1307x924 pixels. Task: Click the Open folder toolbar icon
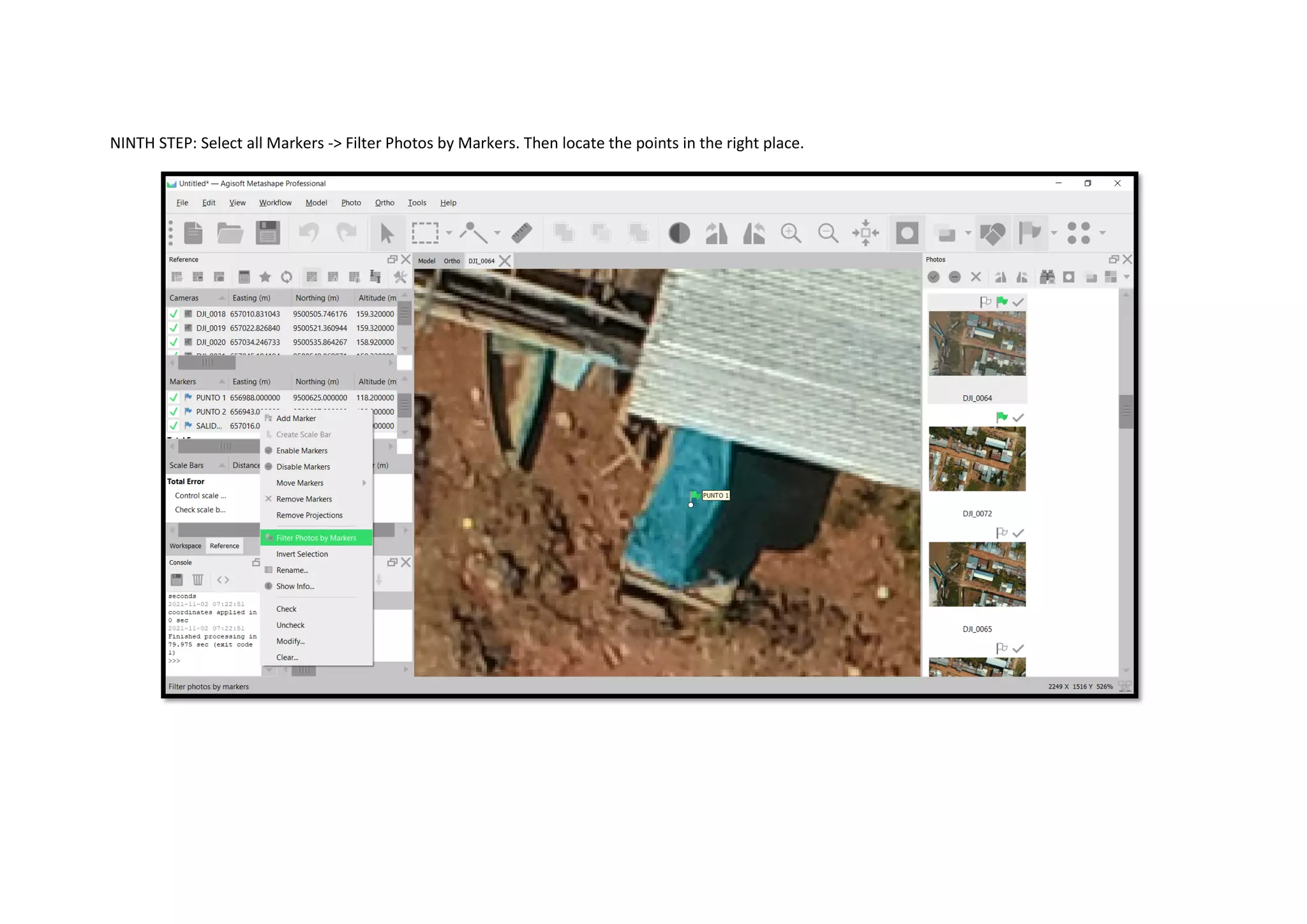(x=230, y=233)
